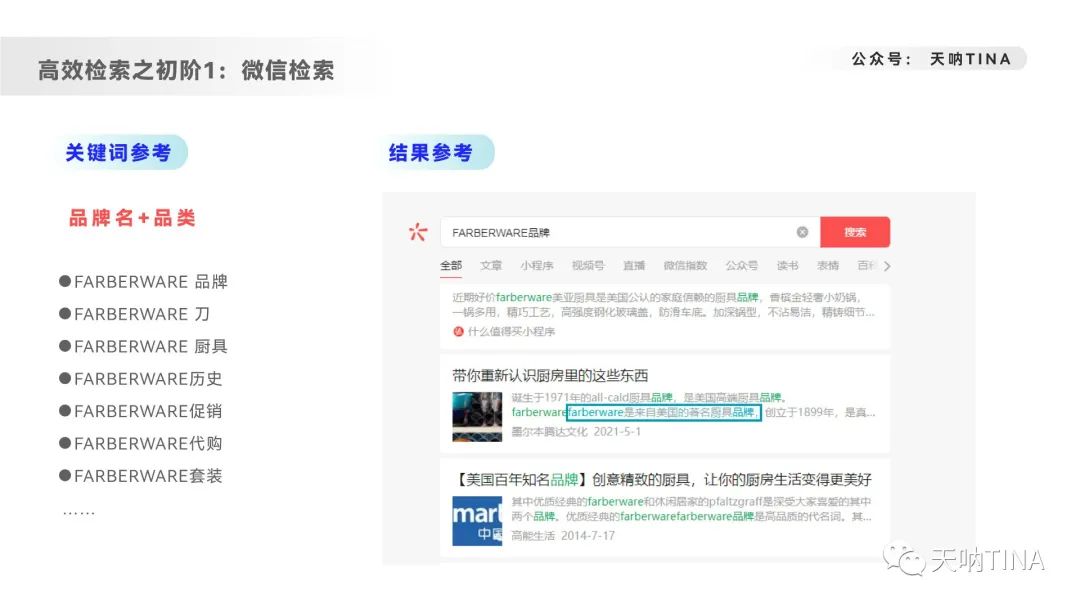
Task: Clear the search query with the X icon
Action: tap(802, 231)
